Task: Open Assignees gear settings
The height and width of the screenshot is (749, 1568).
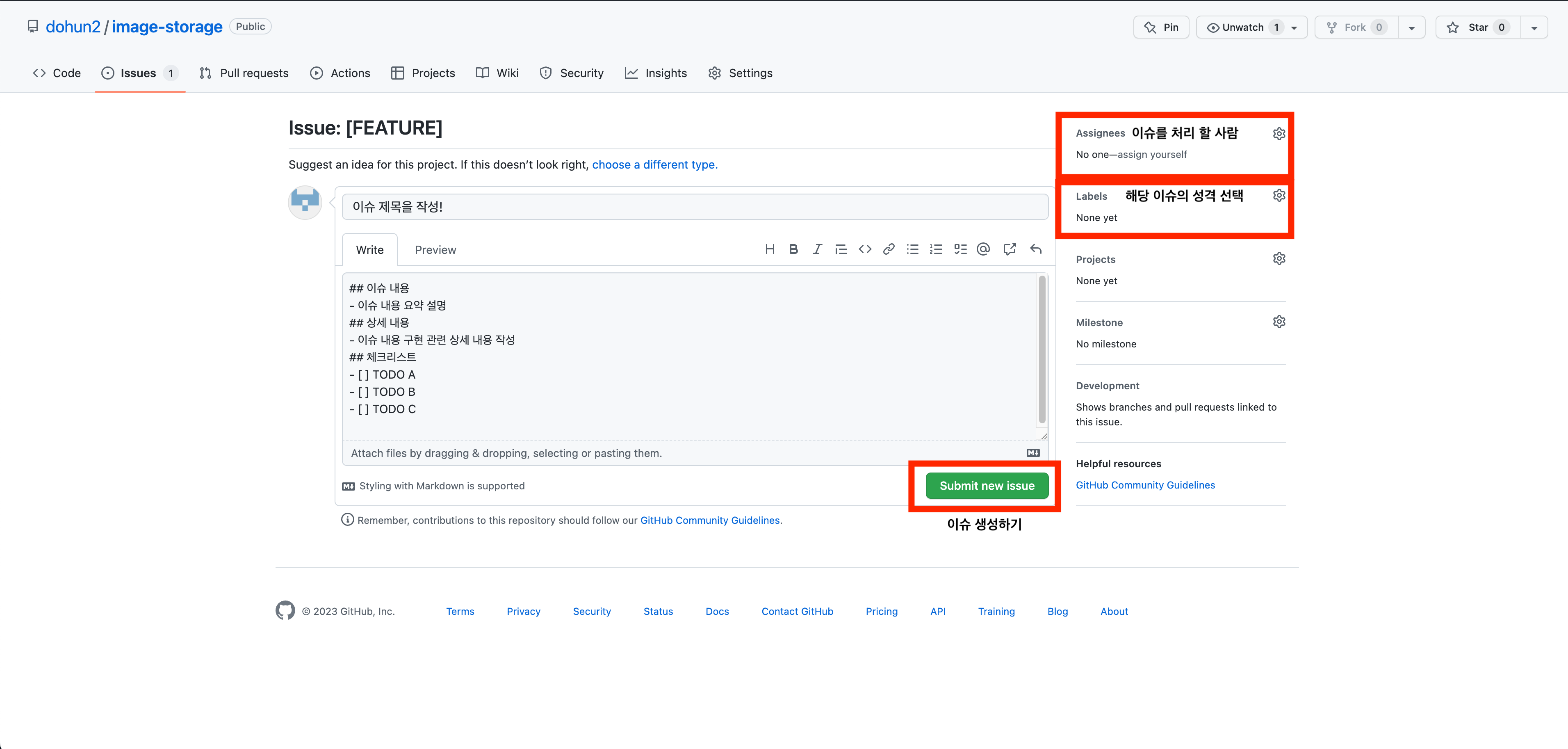Action: tap(1279, 133)
